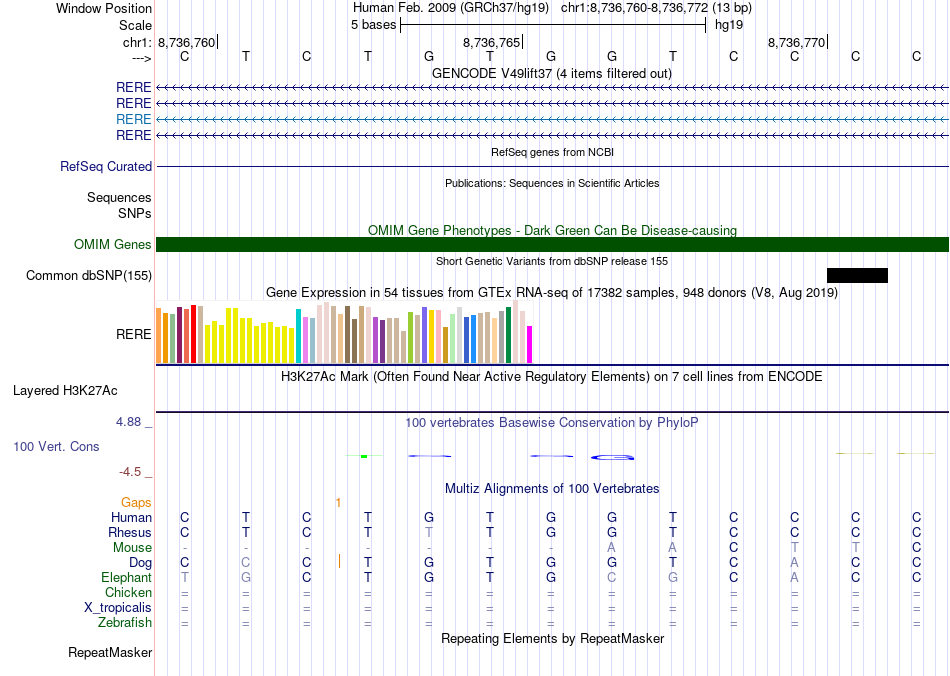
Task: Select the Elephant species label
Action: coord(126,578)
